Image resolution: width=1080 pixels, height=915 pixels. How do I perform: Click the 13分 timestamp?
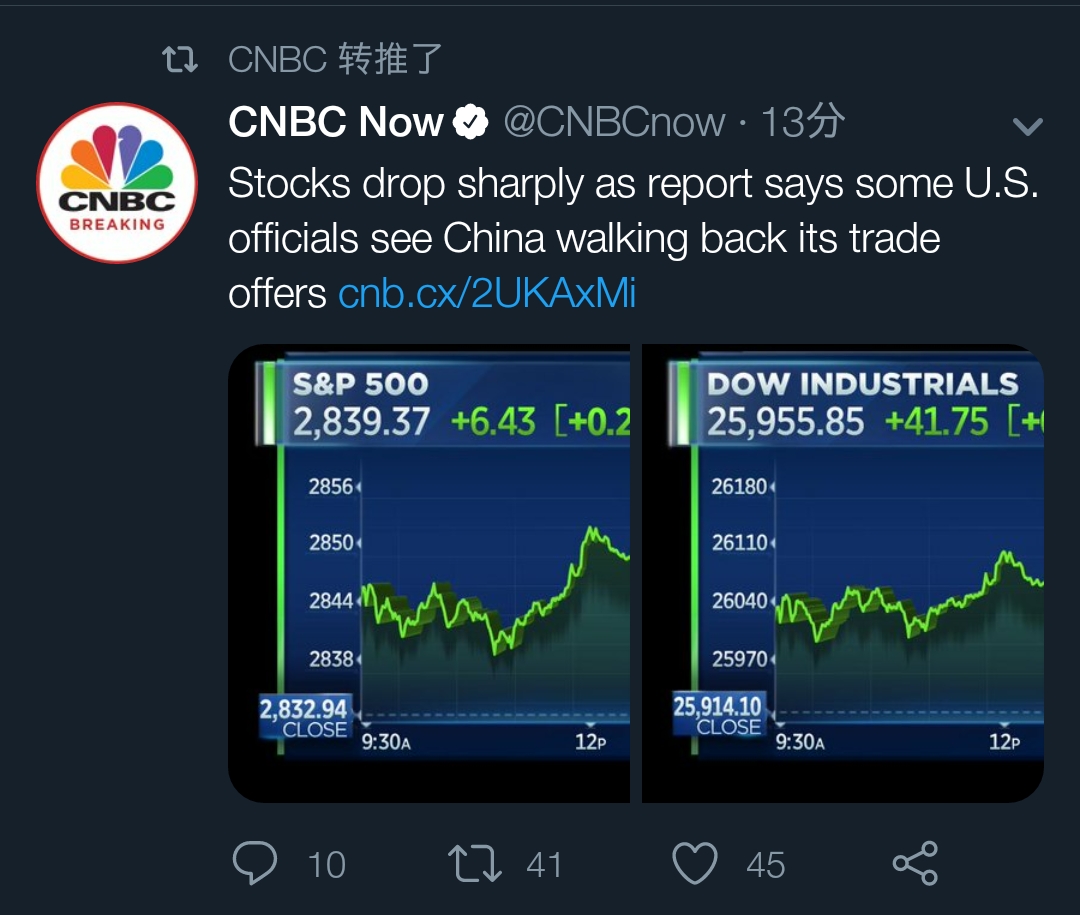[x=803, y=122]
